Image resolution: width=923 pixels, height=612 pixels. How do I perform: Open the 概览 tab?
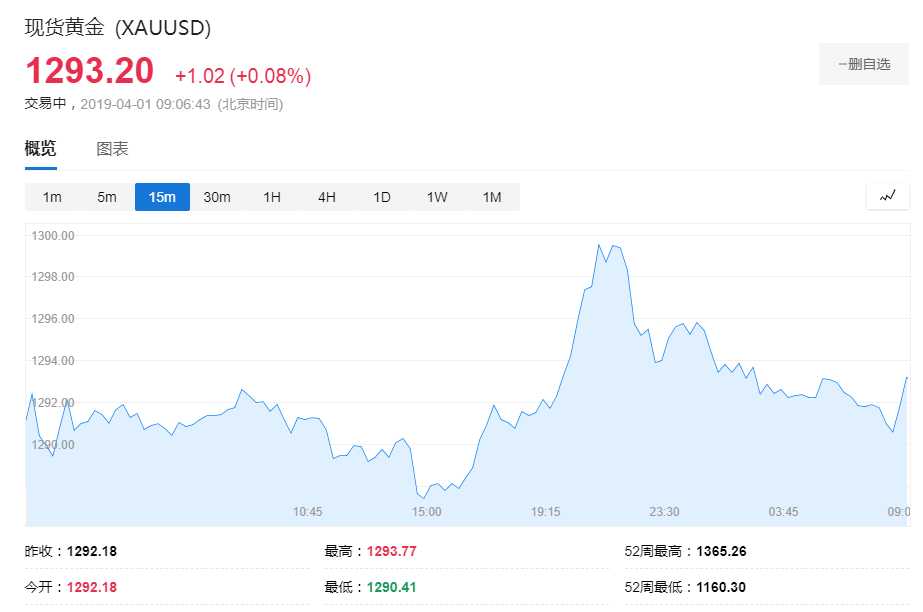(41, 148)
